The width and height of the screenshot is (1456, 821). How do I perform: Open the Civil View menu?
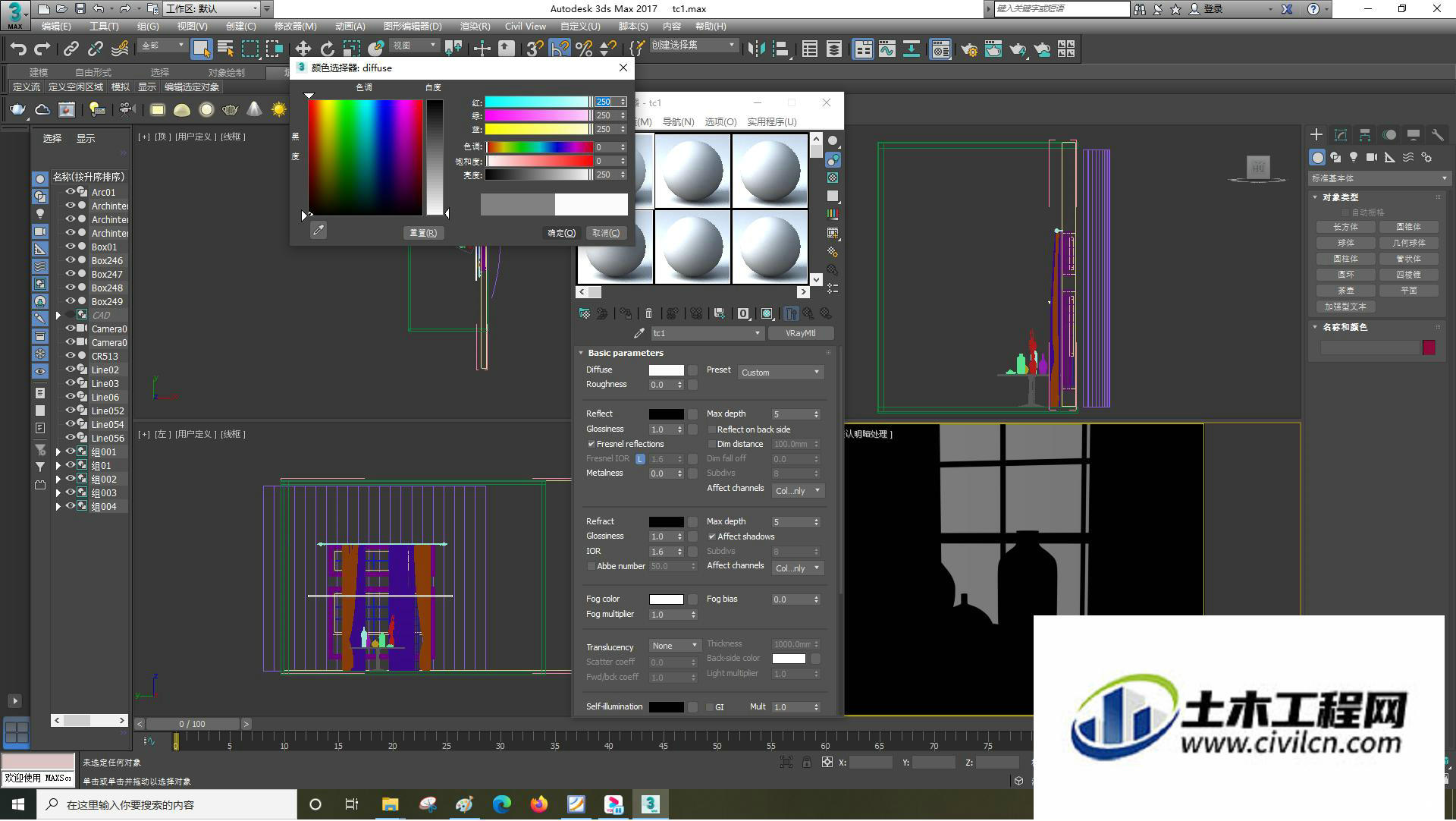(x=526, y=27)
